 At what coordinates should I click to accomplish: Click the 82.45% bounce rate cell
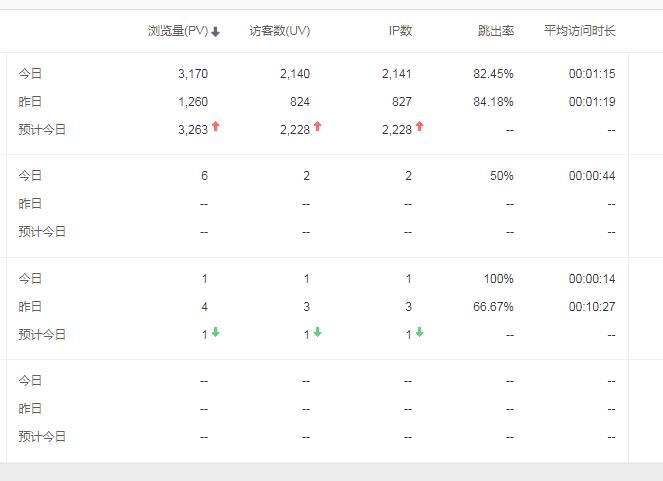point(493,74)
